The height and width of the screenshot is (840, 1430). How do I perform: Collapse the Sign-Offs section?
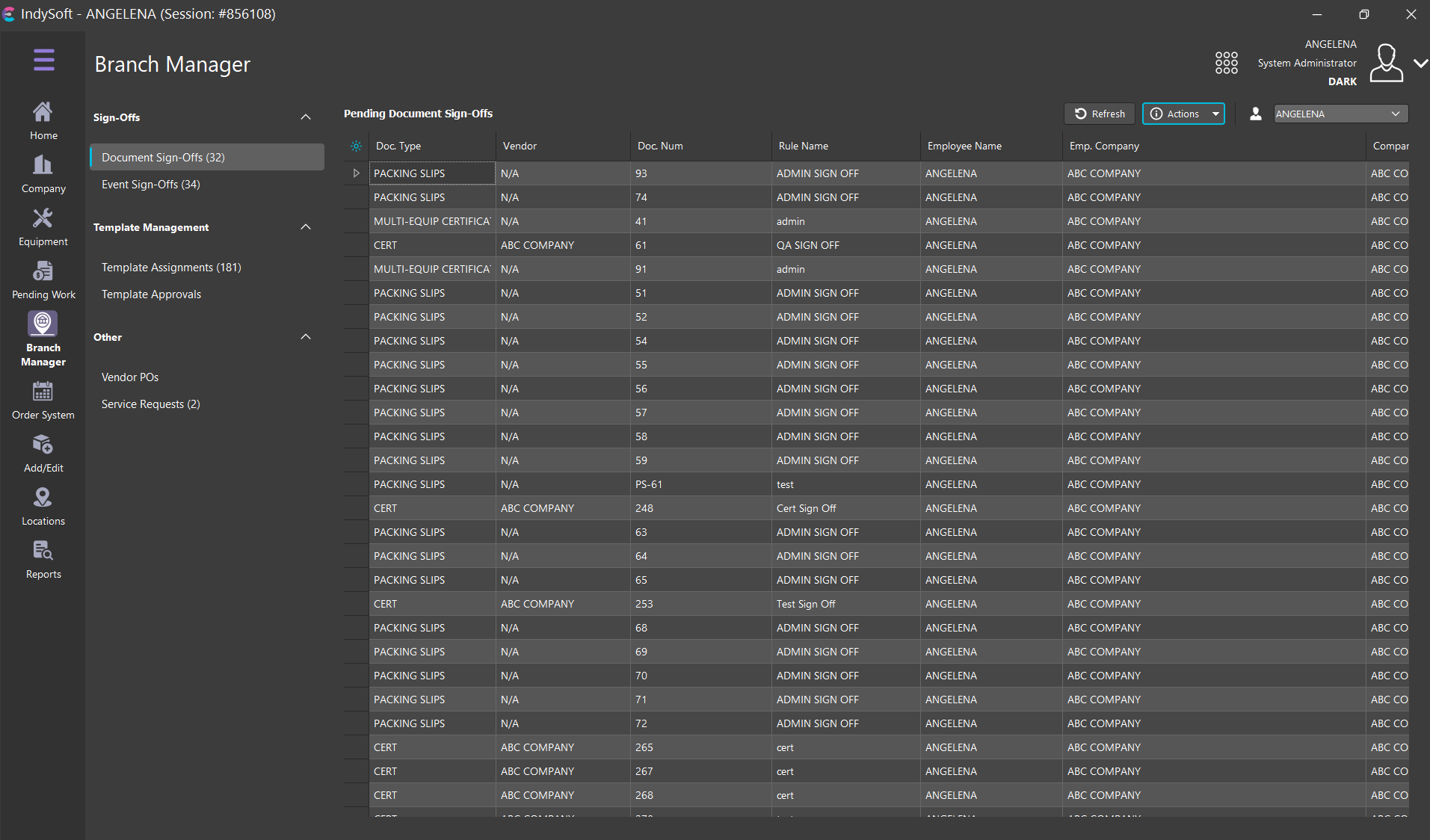(305, 117)
